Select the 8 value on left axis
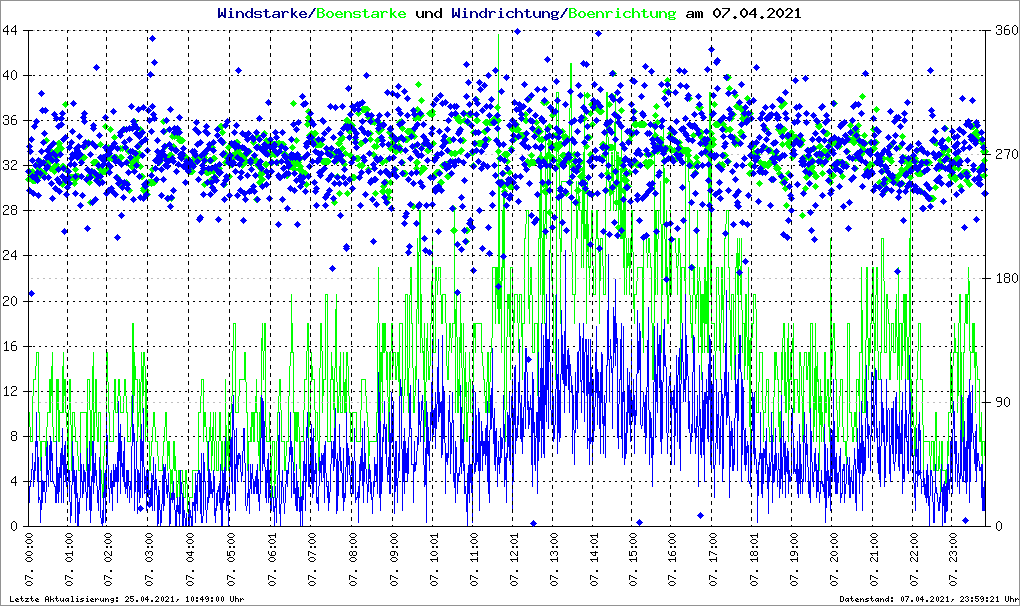 (x=15, y=436)
